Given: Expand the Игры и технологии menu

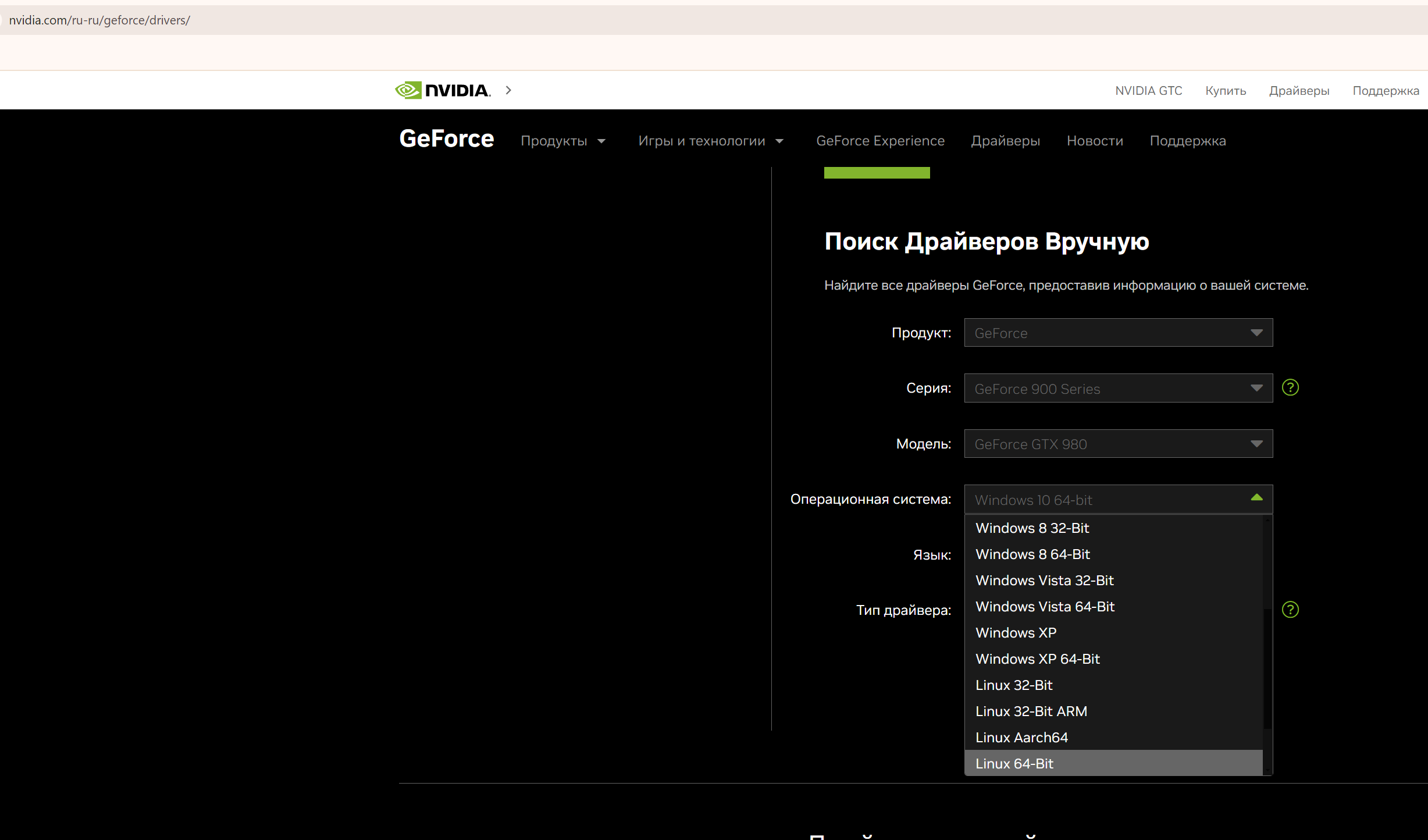Looking at the screenshot, I should coord(710,141).
